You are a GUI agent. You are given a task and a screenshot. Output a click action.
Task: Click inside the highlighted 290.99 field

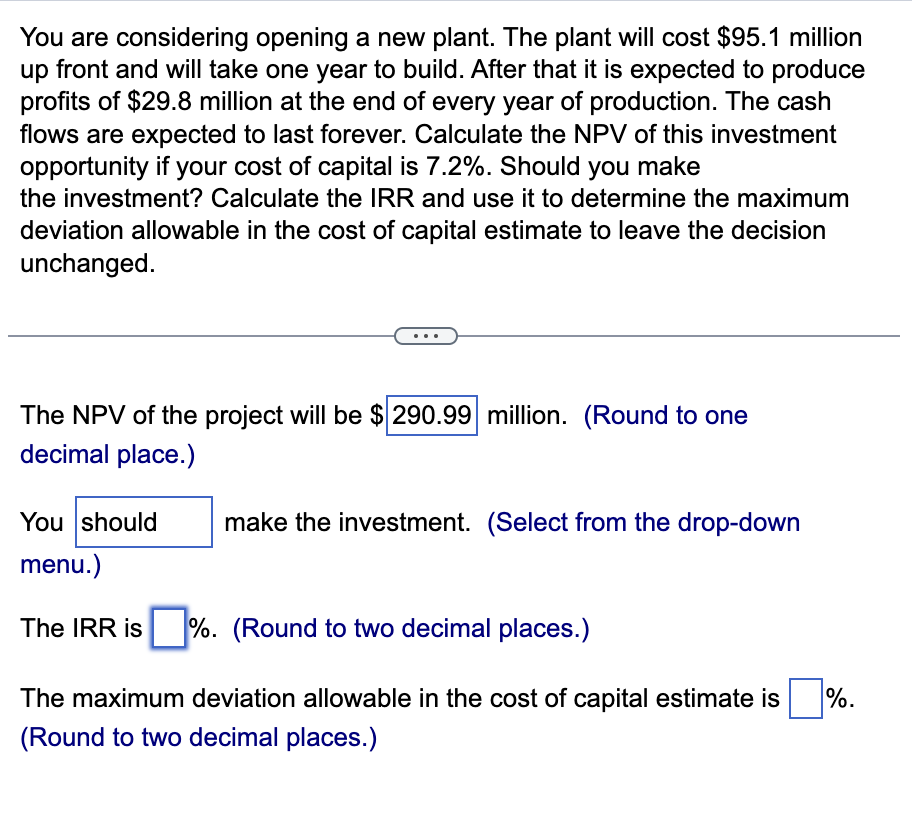pos(430,415)
